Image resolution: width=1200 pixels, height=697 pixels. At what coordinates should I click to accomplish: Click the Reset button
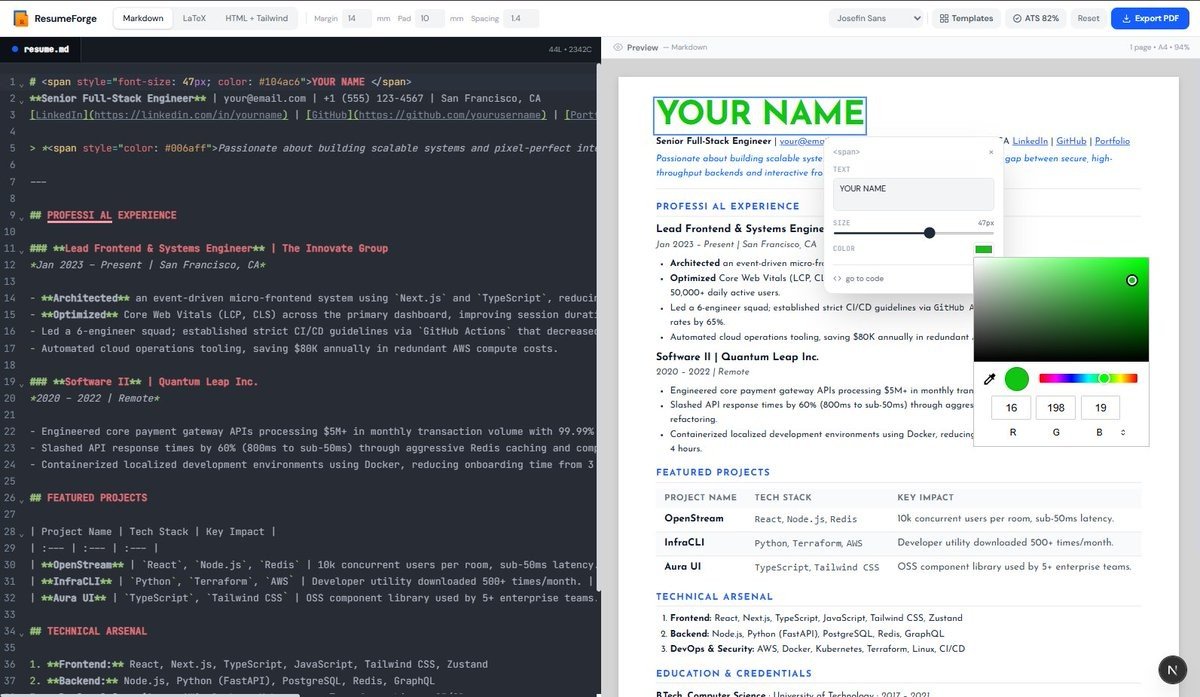[1088, 18]
